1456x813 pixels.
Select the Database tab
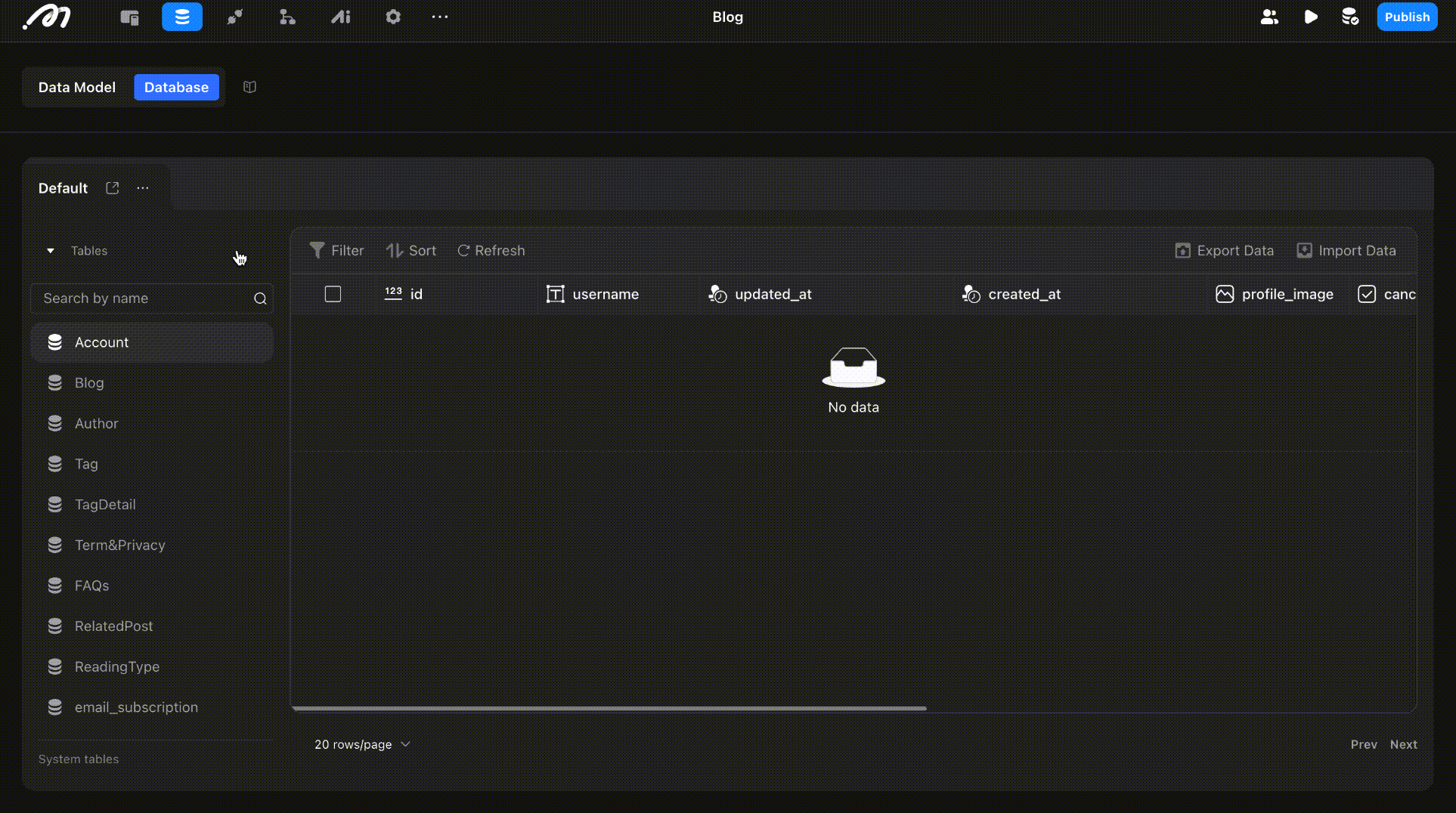click(x=176, y=87)
